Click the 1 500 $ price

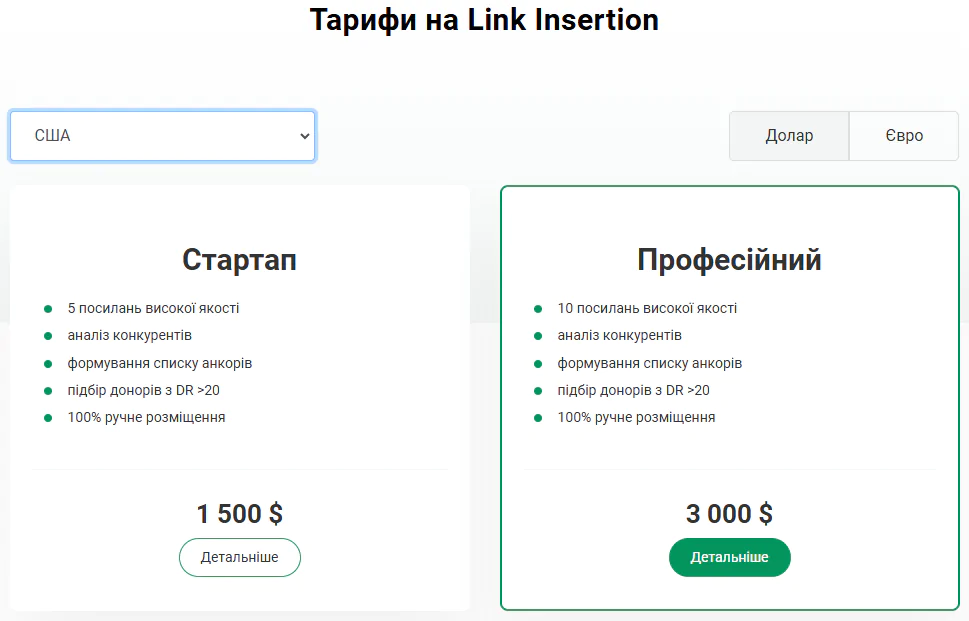239,514
